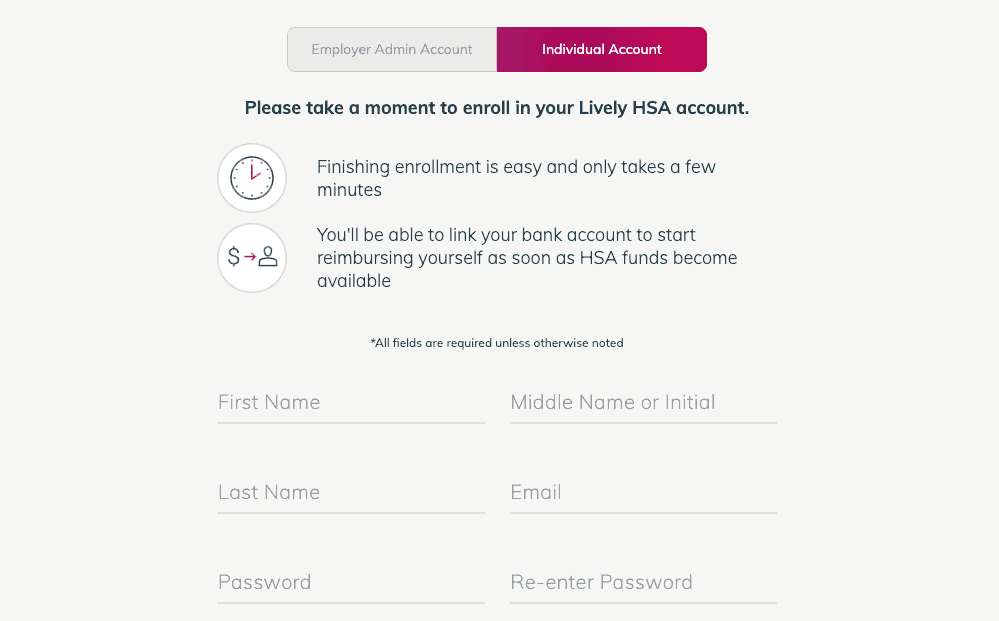
Task: Click the 'Please take a moment to enroll' heading
Action: (497, 108)
